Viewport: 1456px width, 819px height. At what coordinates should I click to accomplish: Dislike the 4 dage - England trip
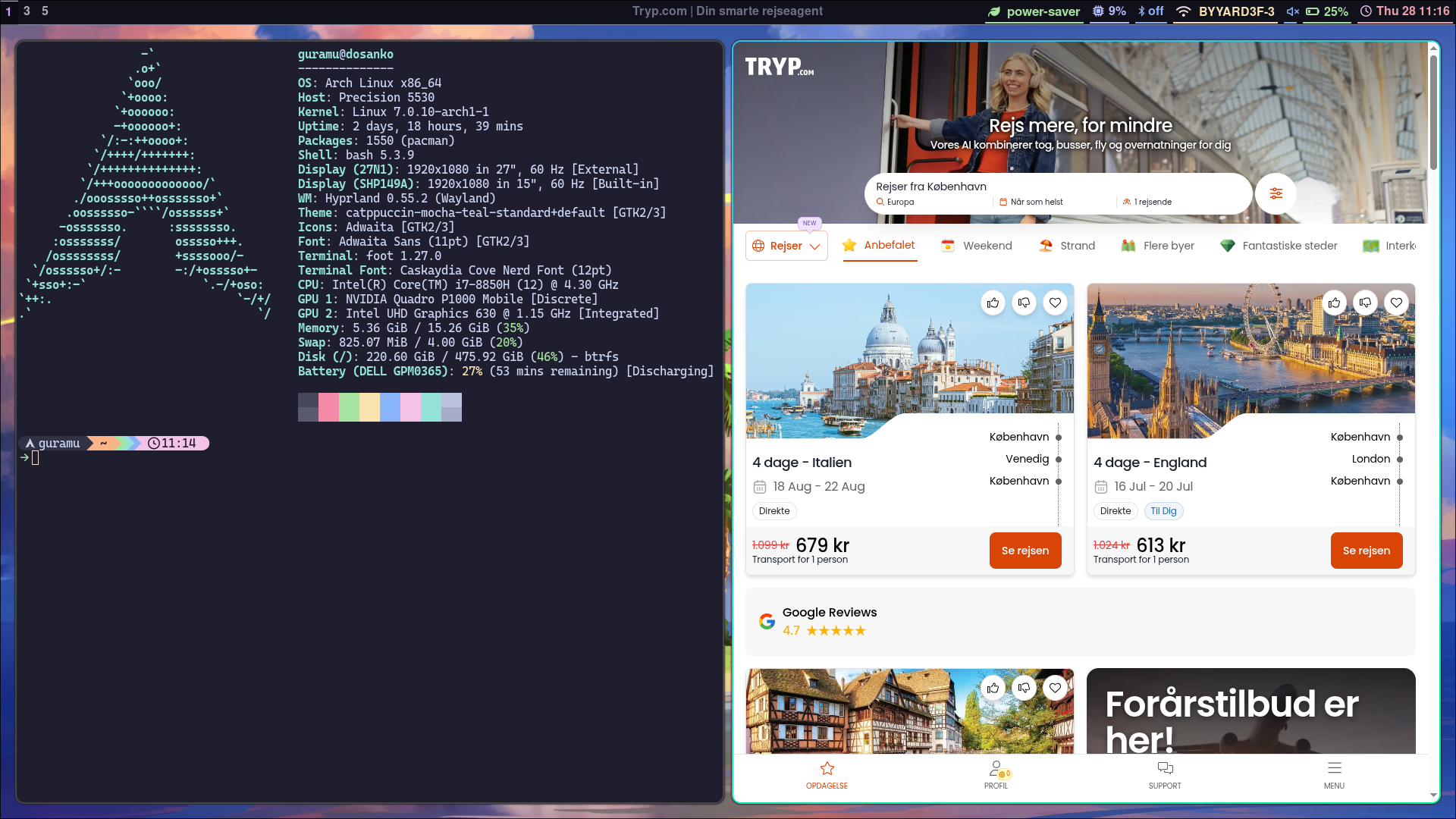1365,303
